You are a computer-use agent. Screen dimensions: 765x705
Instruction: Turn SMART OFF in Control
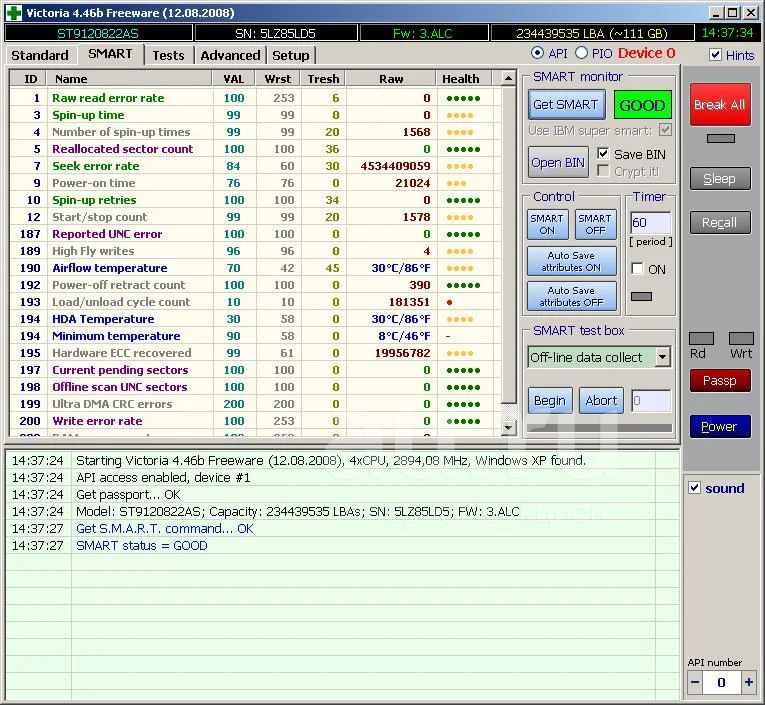595,224
